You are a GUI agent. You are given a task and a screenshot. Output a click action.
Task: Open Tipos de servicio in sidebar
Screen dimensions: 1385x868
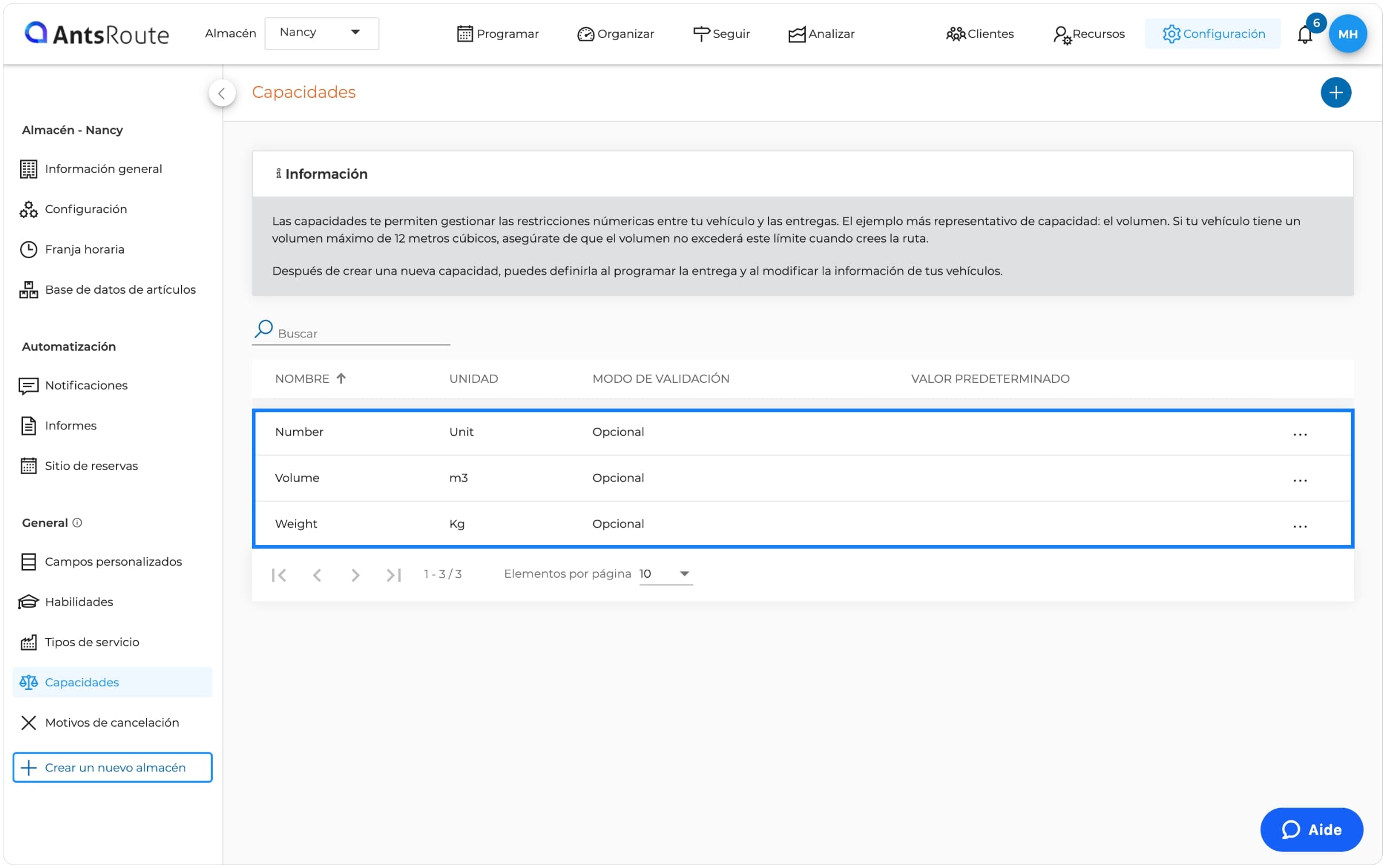[x=79, y=642]
